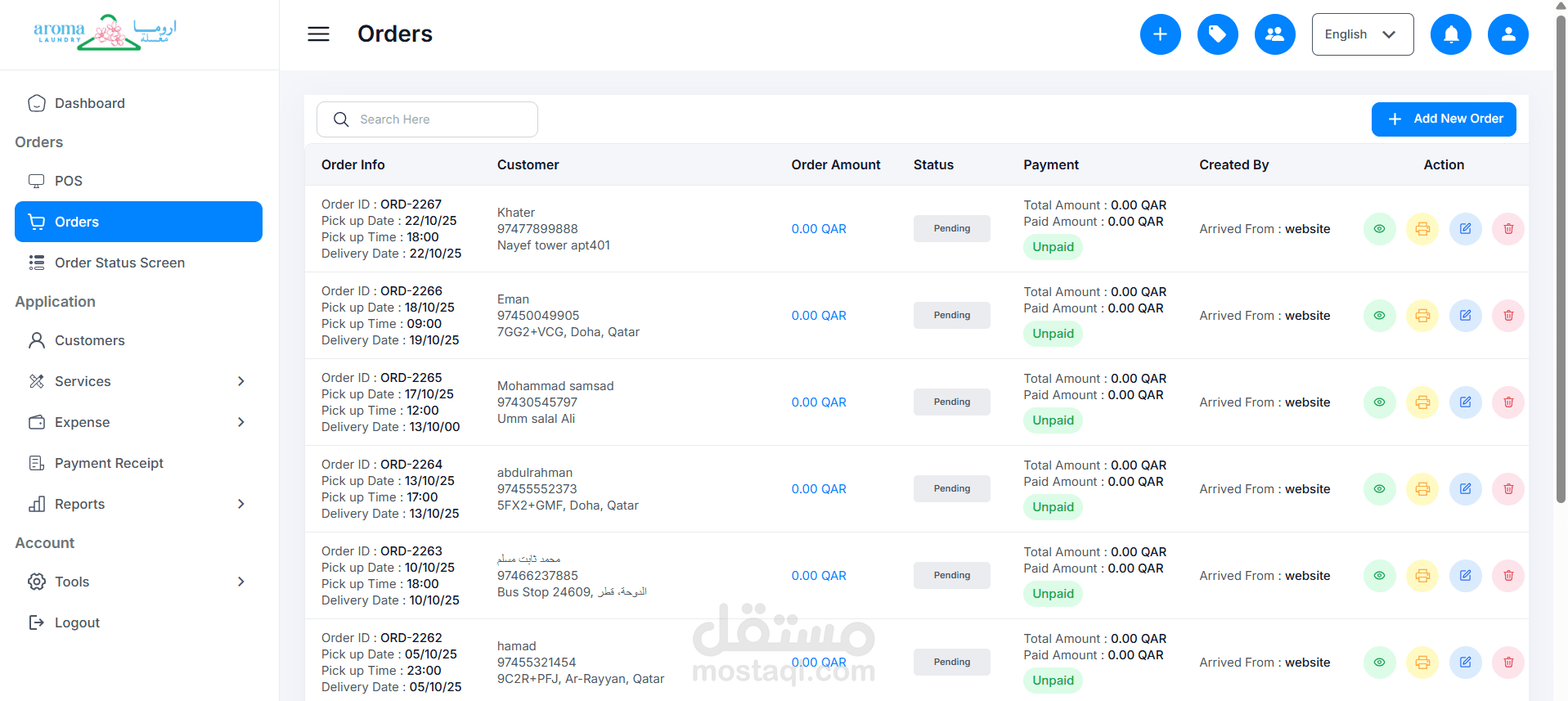The width and height of the screenshot is (1568, 701).
Task: Print order ORD-2265
Action: (x=1422, y=402)
